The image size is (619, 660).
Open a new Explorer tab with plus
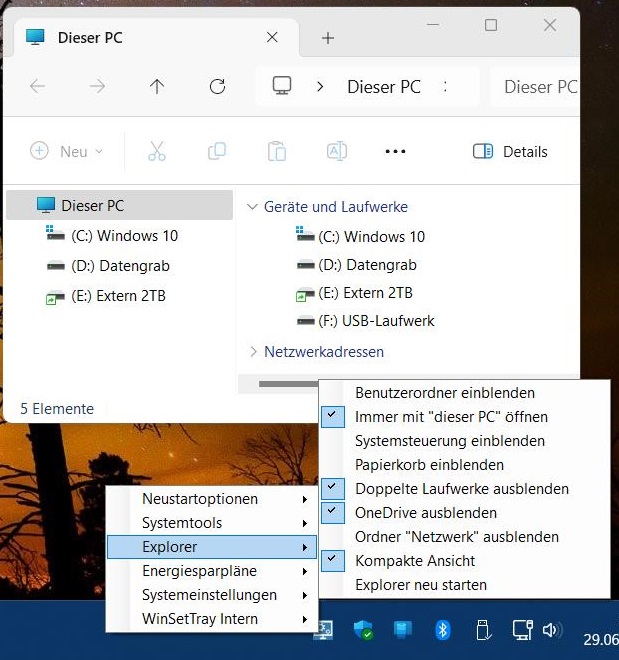pos(328,38)
